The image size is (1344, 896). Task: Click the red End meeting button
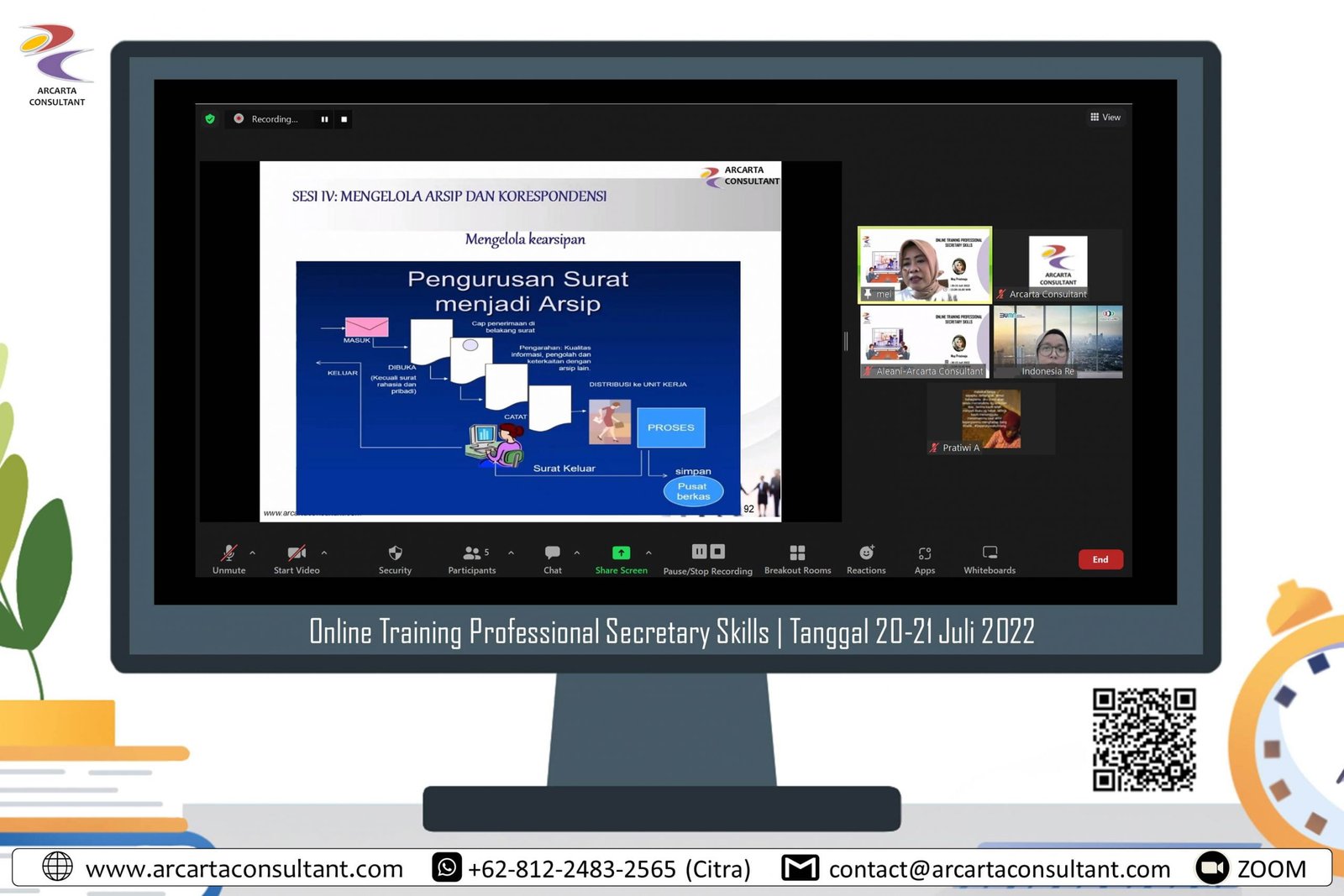tap(1100, 559)
